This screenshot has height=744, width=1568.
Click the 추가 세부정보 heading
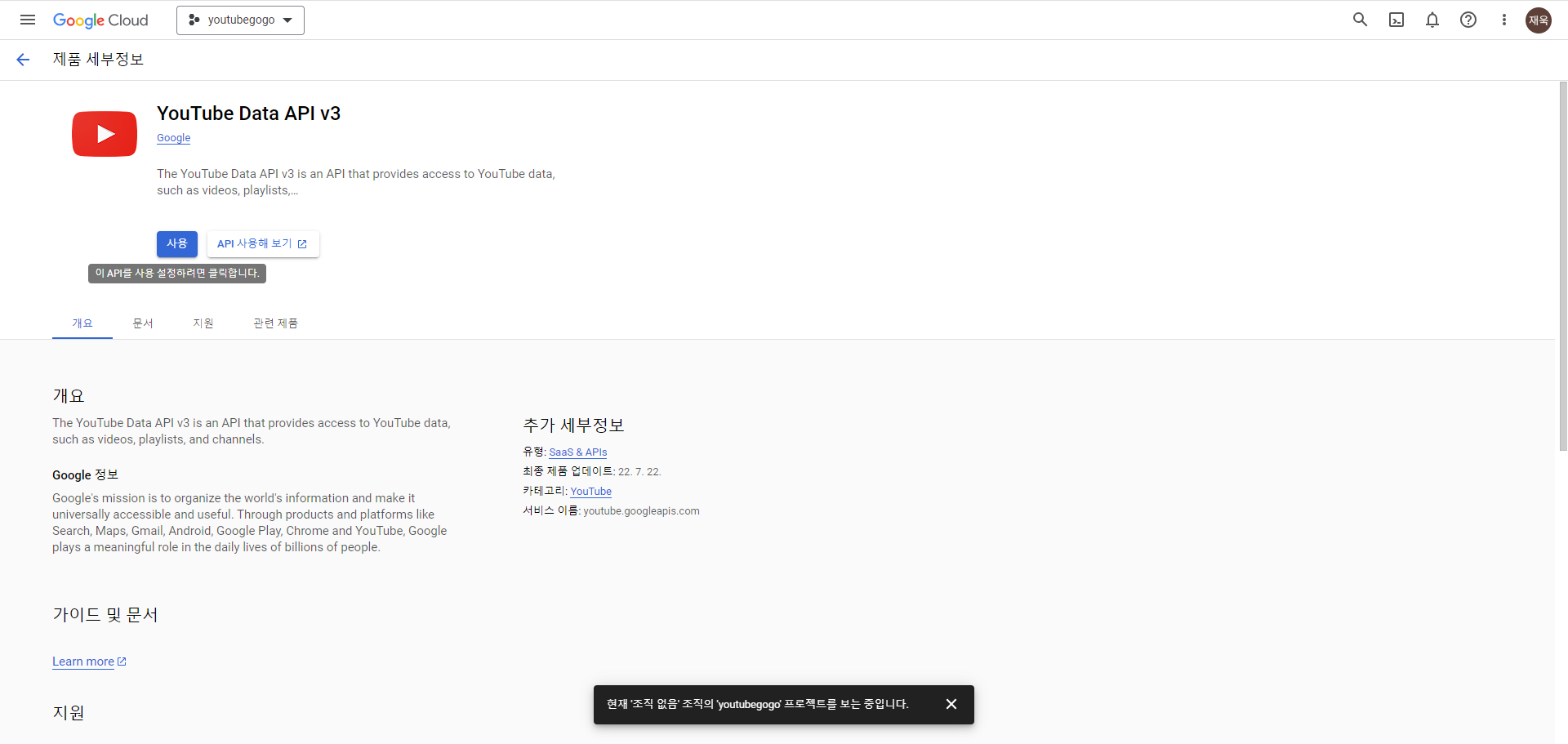tap(573, 425)
